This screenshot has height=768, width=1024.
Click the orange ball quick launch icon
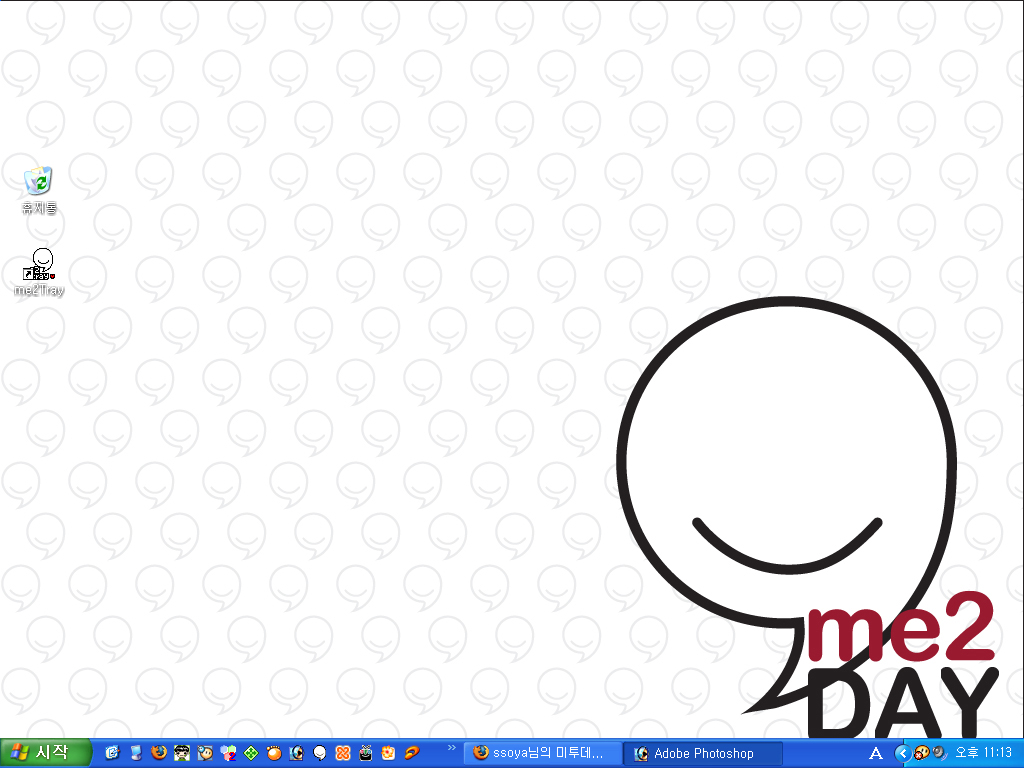click(274, 753)
